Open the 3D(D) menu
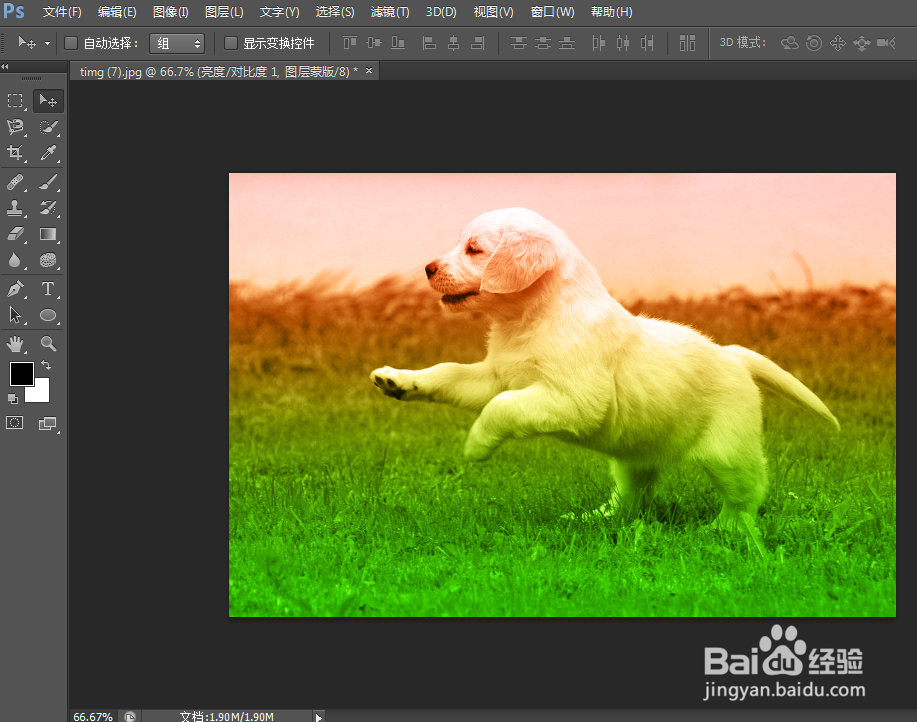The image size is (917, 722). (x=441, y=12)
